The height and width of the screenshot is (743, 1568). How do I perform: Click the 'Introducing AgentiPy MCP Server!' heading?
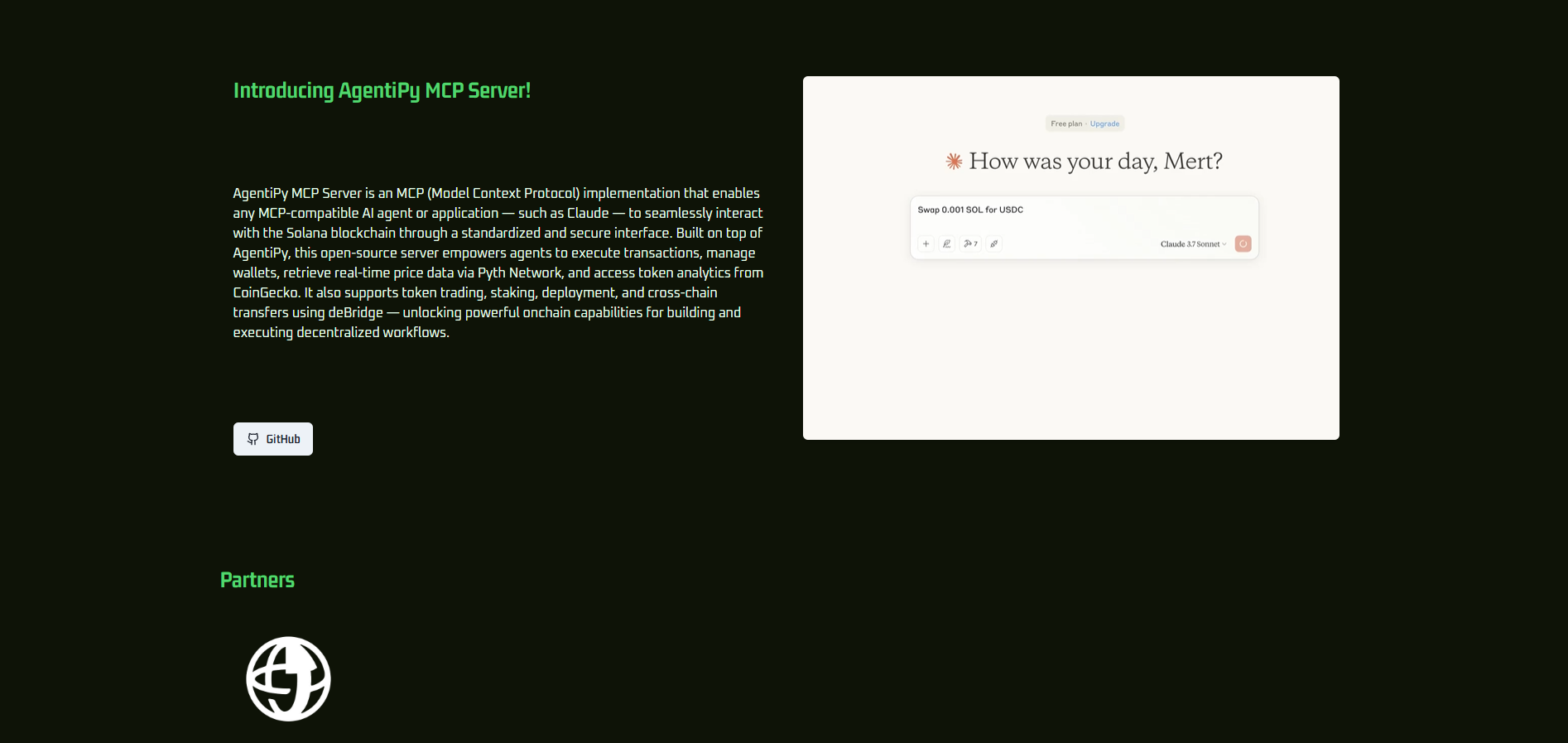click(x=382, y=90)
